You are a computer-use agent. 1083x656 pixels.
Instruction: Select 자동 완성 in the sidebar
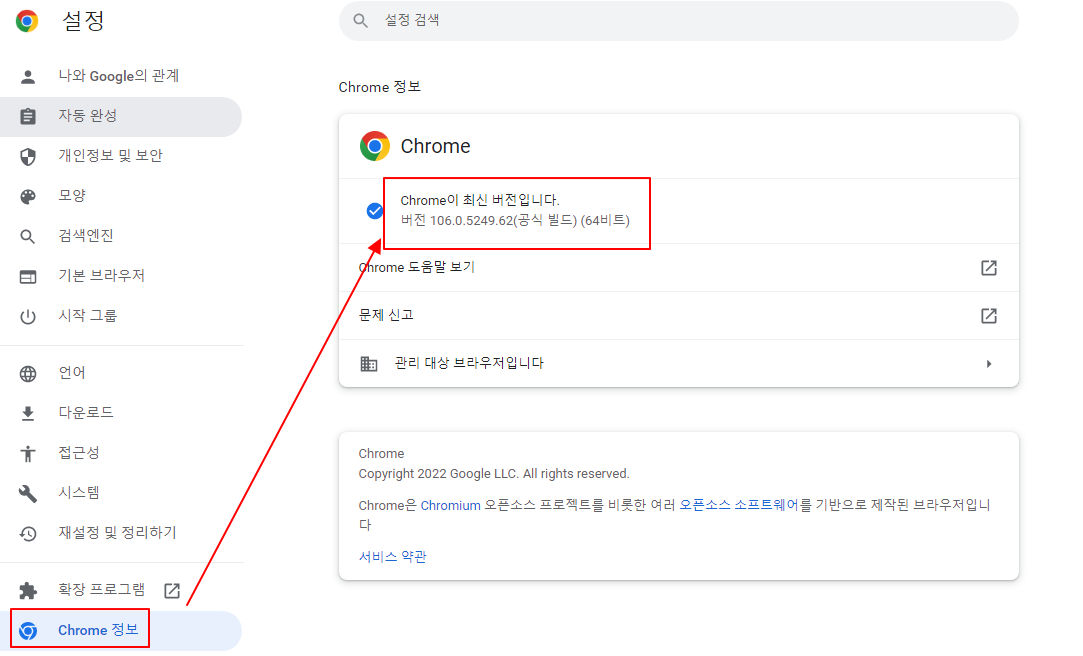pyautogui.click(x=121, y=116)
